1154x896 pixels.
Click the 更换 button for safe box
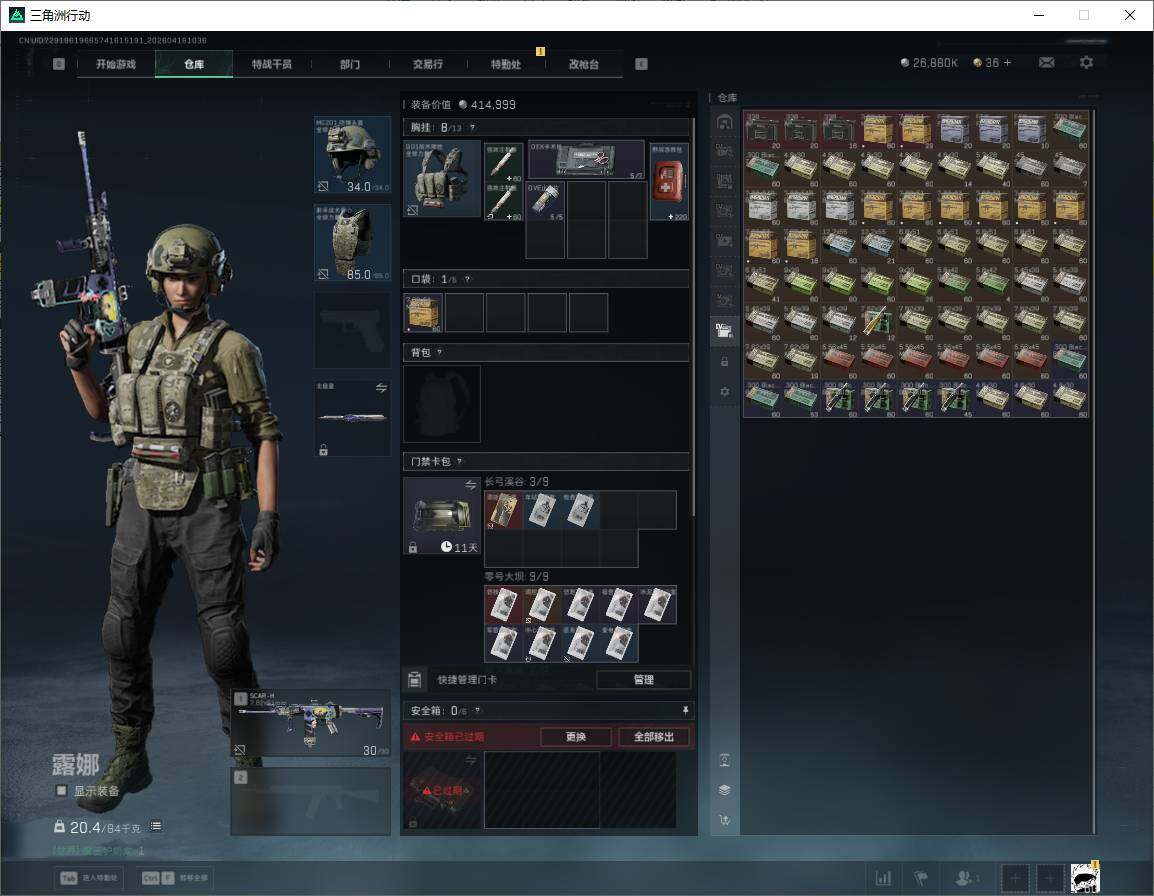tap(576, 736)
